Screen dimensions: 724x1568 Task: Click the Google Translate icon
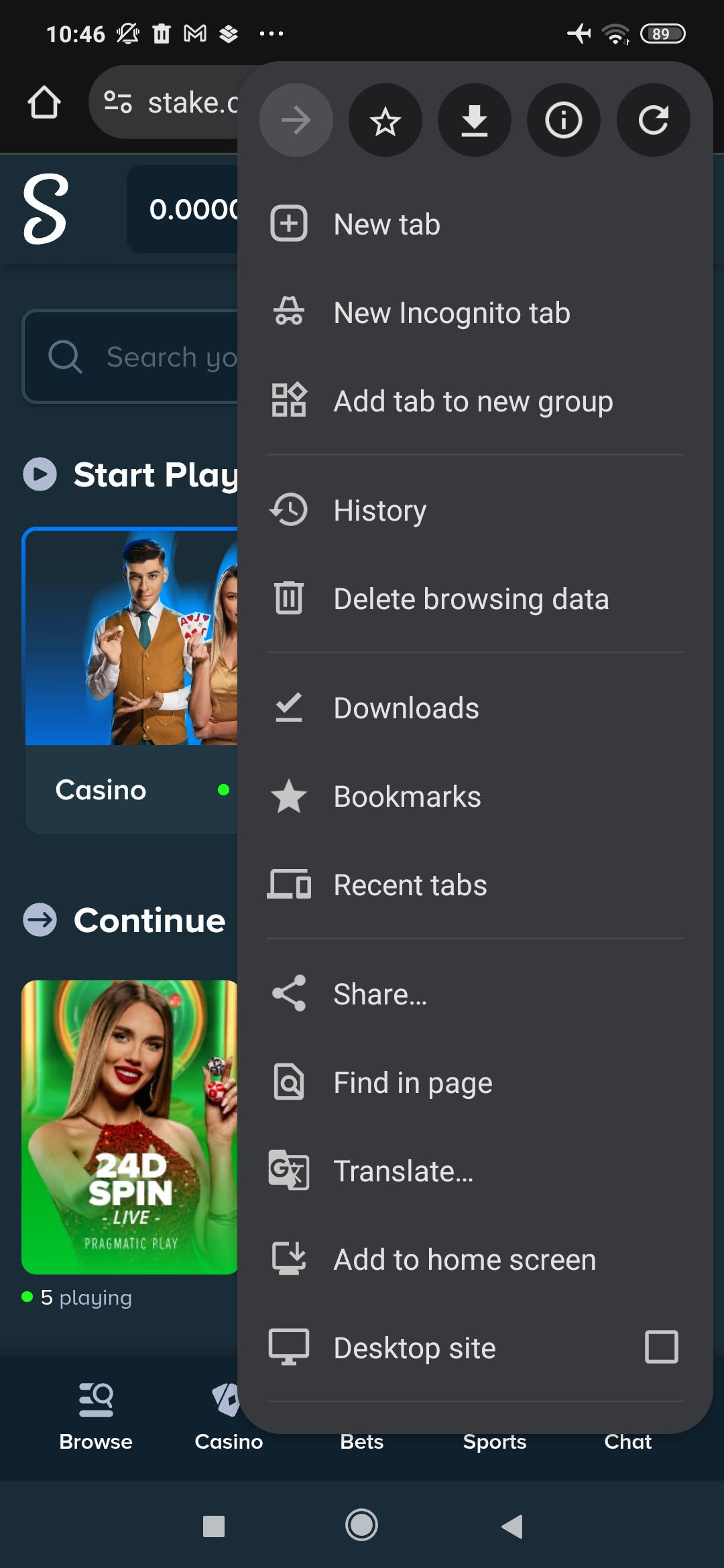coord(289,1170)
